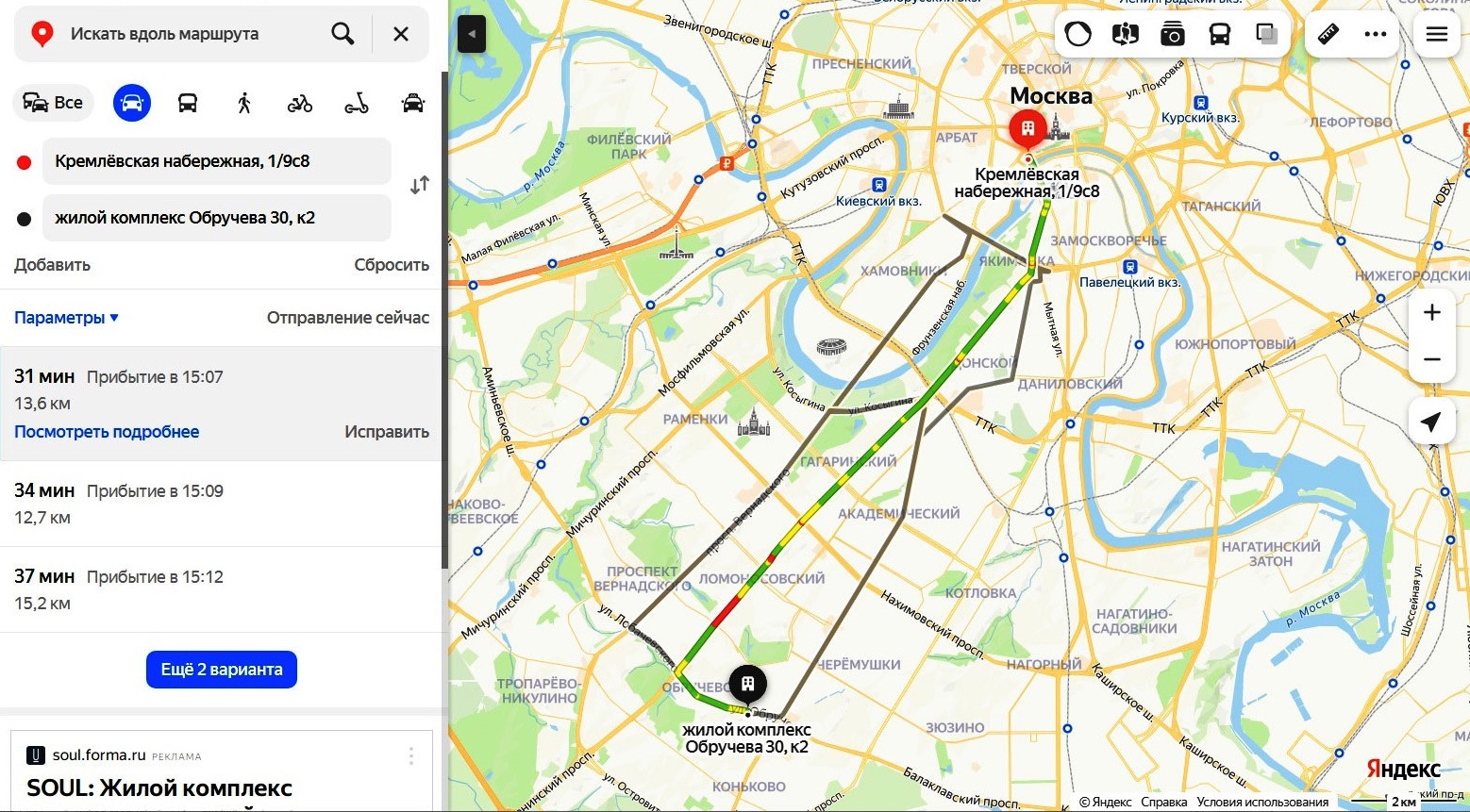Screen dimensions: 1470x812
Task: Open the more tools three-dots menu
Action: click(1376, 35)
